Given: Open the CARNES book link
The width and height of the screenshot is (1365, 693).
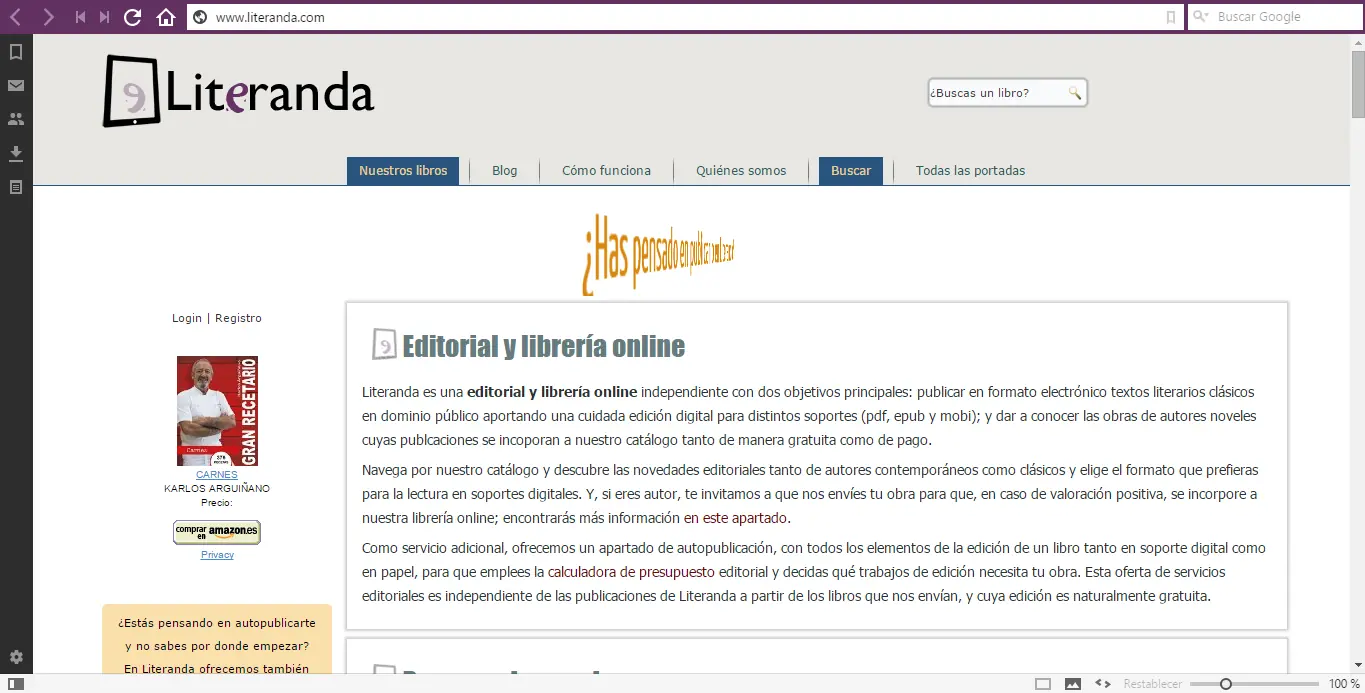Looking at the screenshot, I should tap(217, 475).
